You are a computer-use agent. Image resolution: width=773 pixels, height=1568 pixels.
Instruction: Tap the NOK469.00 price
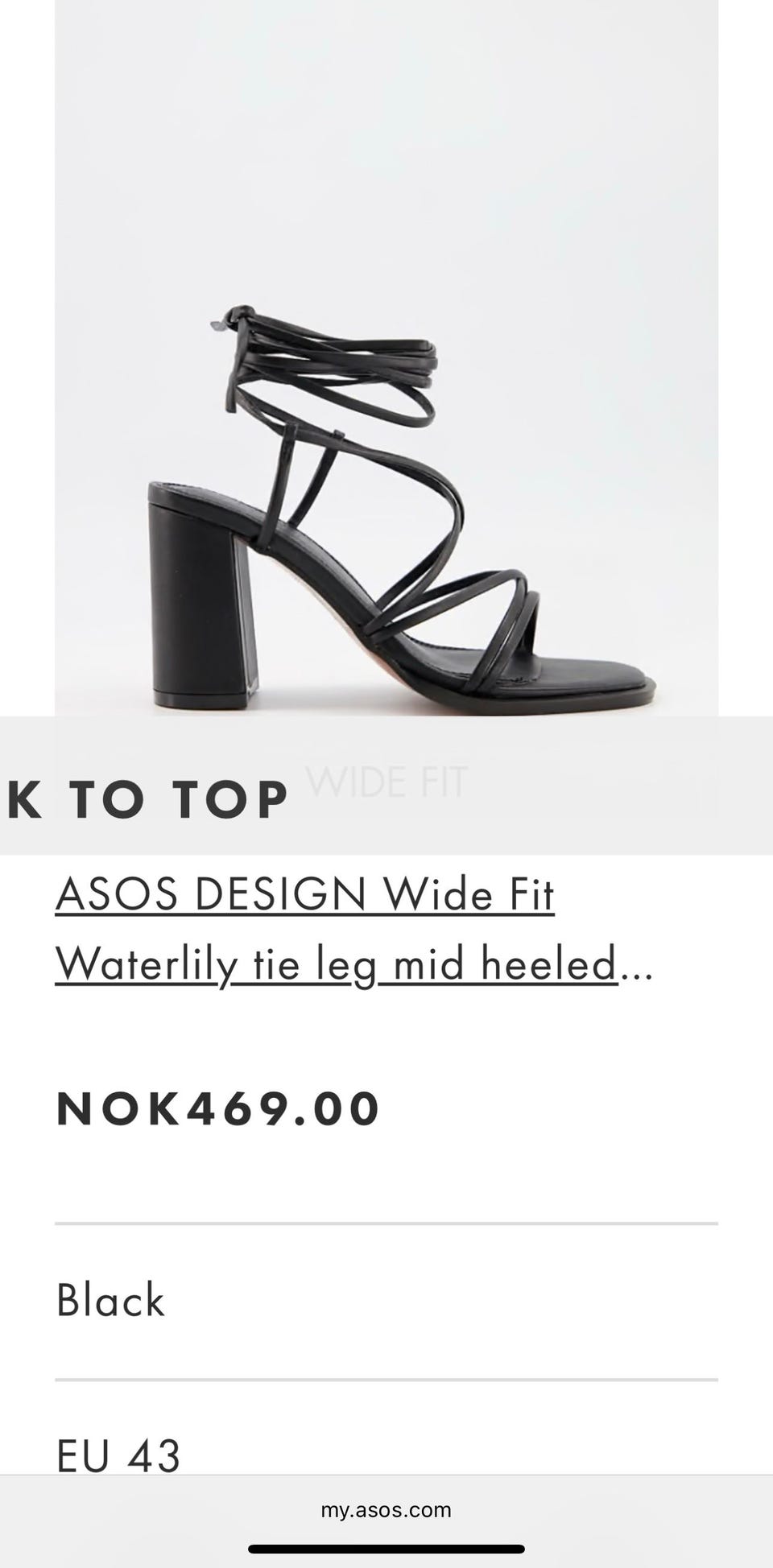point(217,1108)
